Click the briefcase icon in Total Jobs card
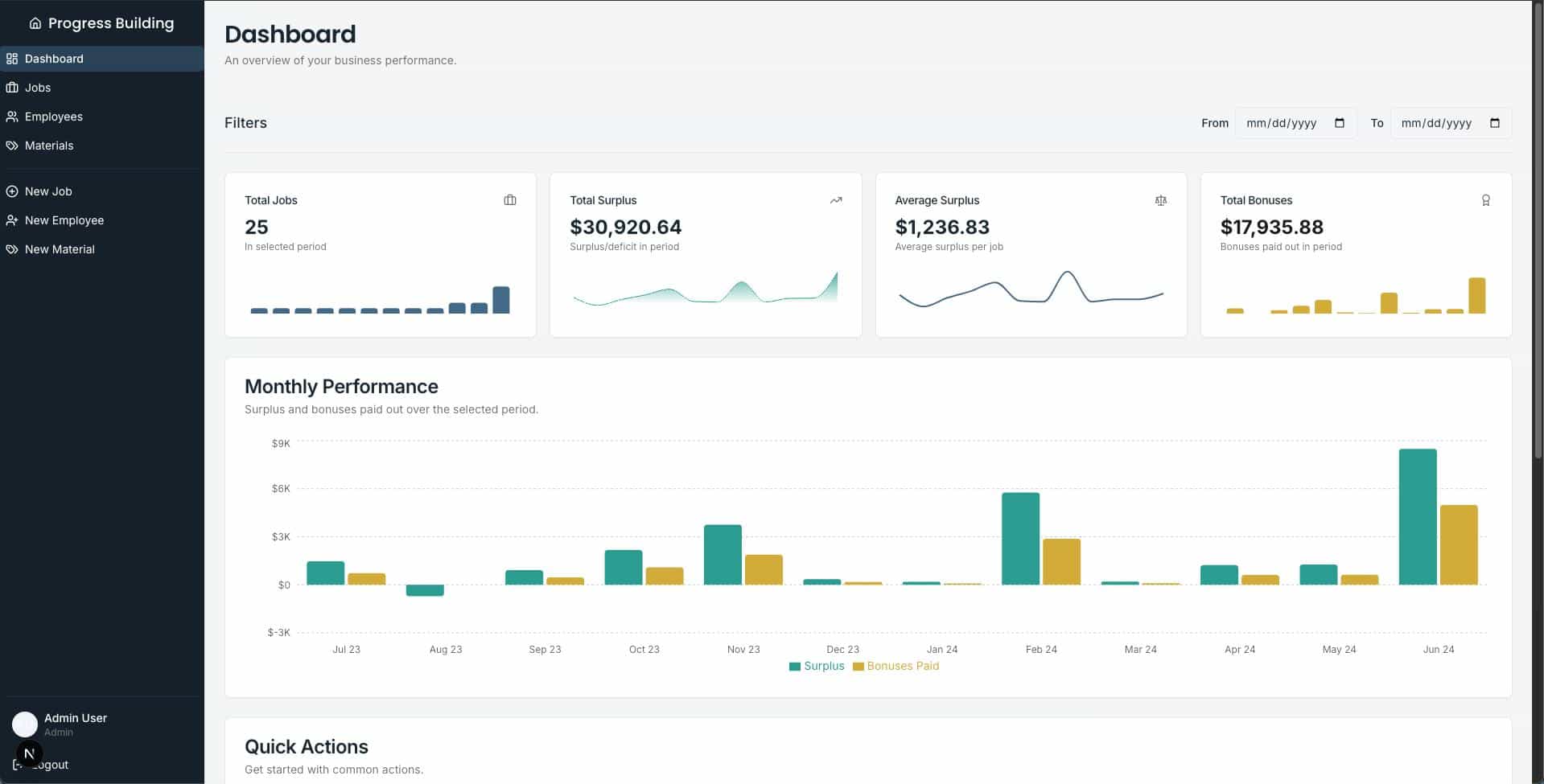Screen dimensions: 1544x784 pos(509,200)
